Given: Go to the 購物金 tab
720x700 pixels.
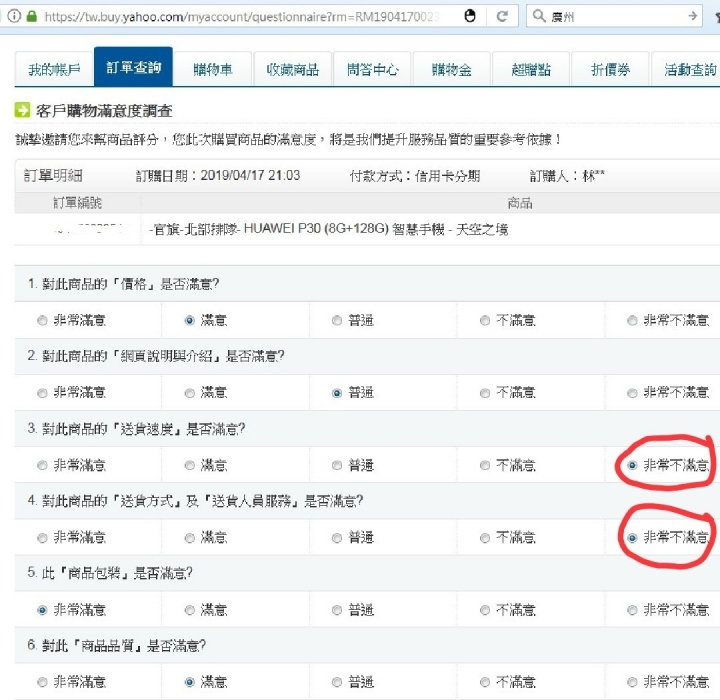Looking at the screenshot, I should coord(452,69).
